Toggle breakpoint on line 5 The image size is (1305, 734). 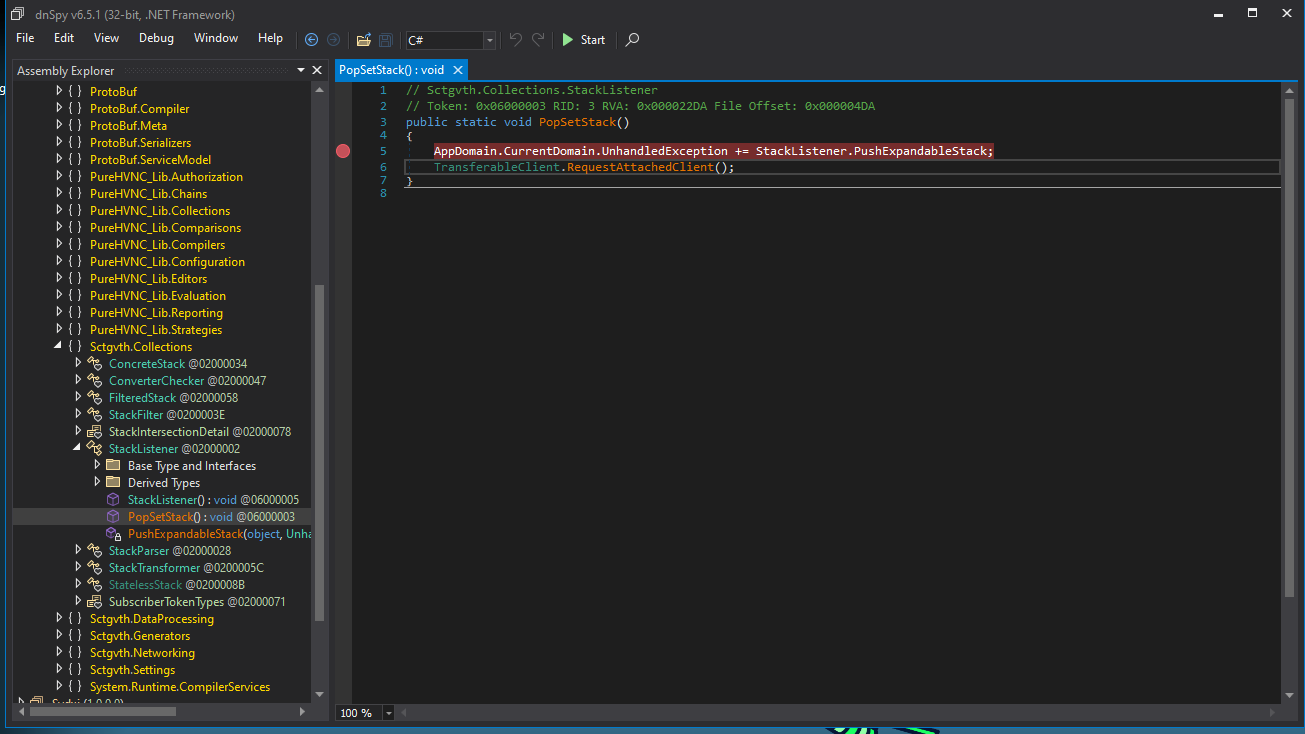click(344, 151)
